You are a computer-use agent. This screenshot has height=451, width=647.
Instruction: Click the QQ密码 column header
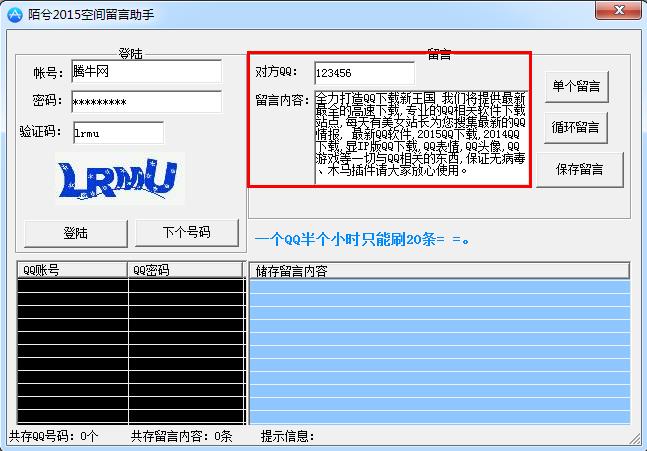[x=186, y=270]
